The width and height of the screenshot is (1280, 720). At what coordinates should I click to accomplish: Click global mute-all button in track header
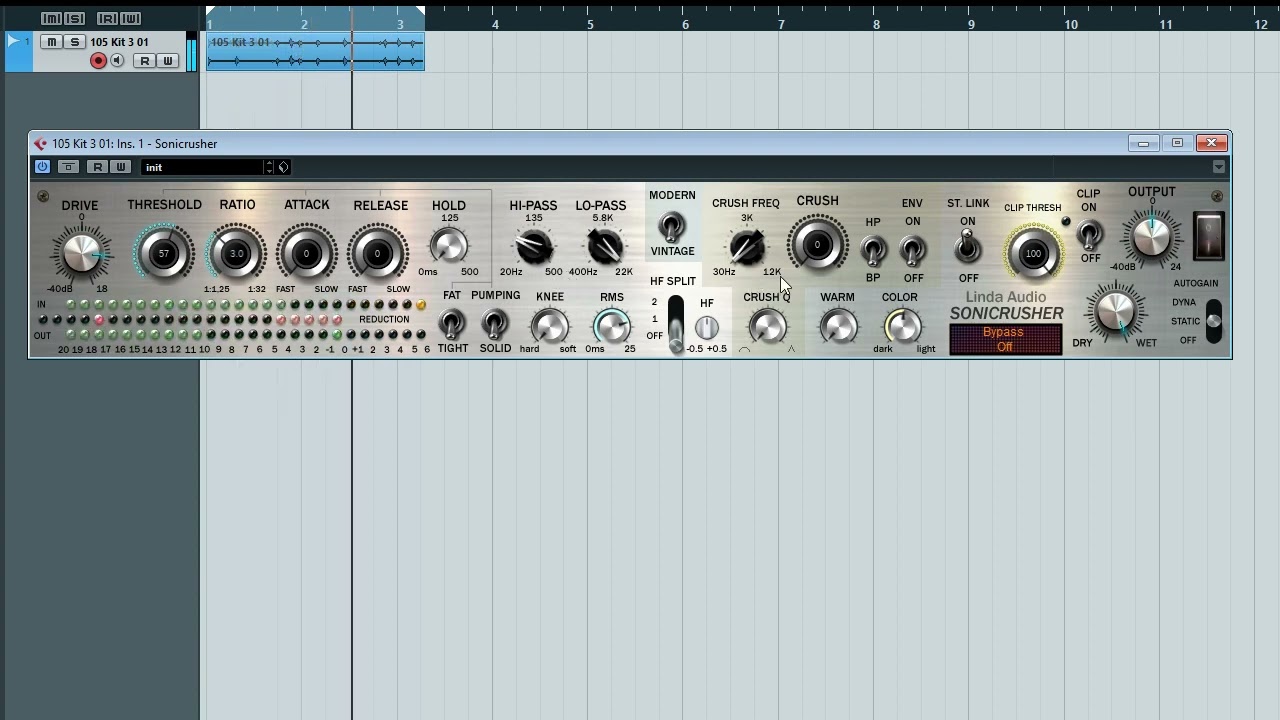pos(51,19)
